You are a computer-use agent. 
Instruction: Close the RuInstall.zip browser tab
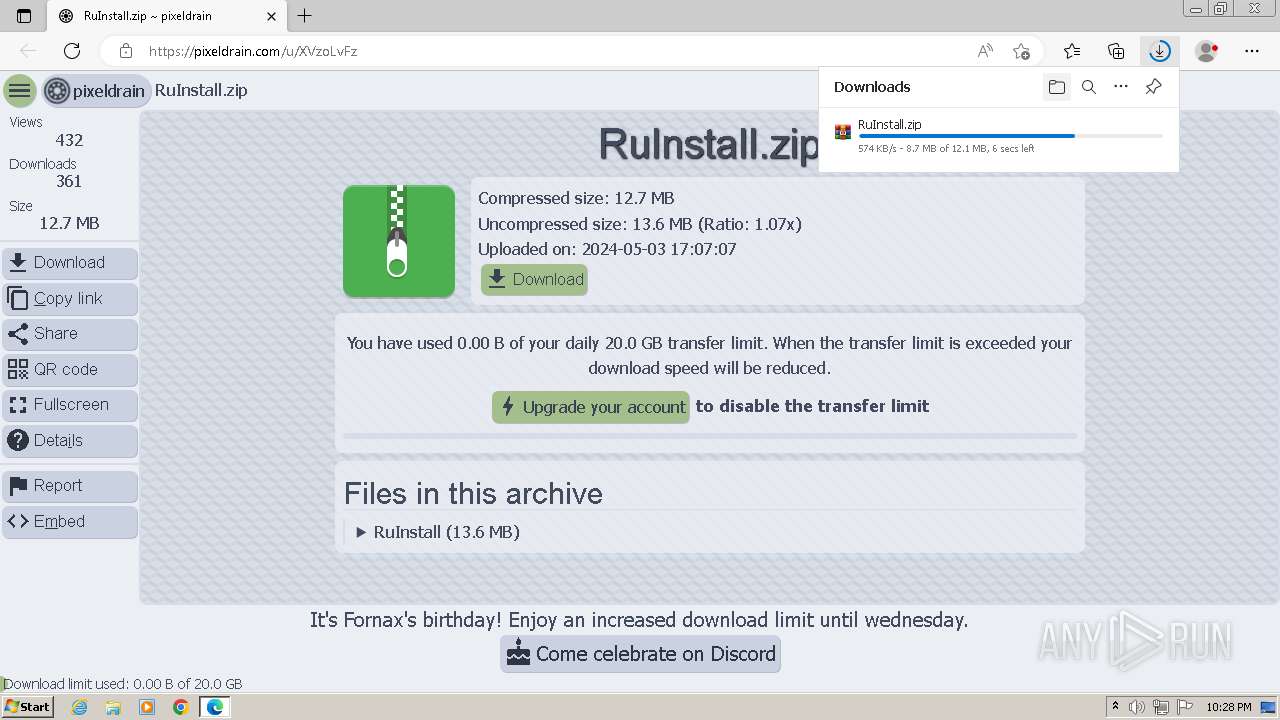[271, 16]
